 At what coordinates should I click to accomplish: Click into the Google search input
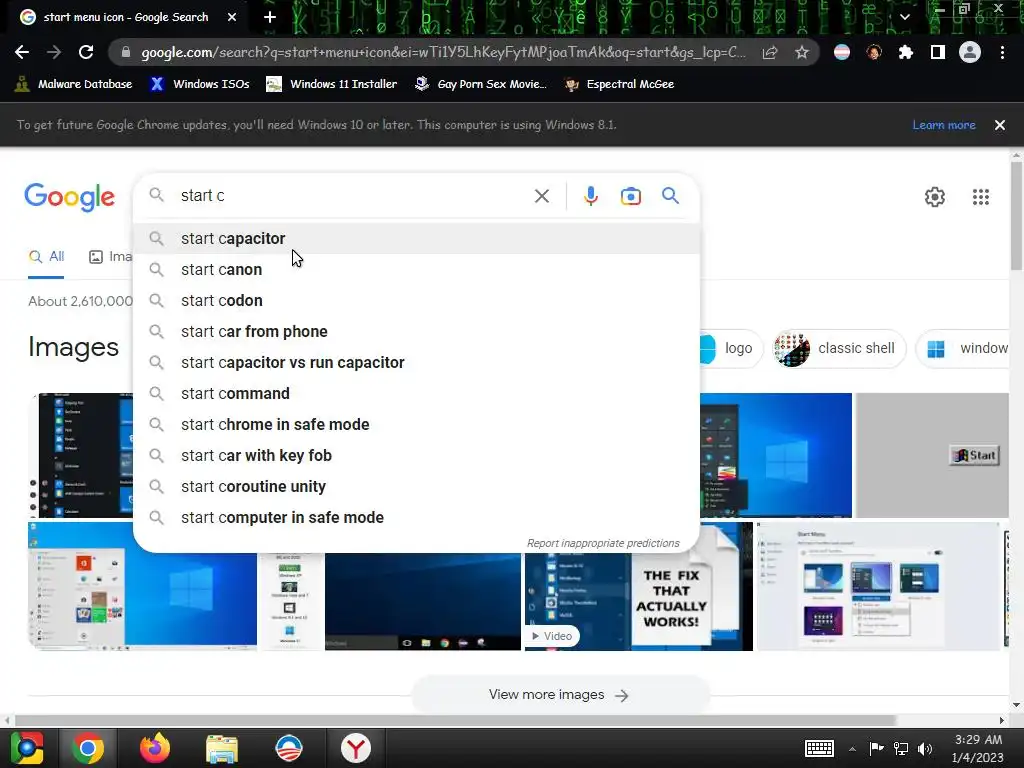[x=353, y=196]
